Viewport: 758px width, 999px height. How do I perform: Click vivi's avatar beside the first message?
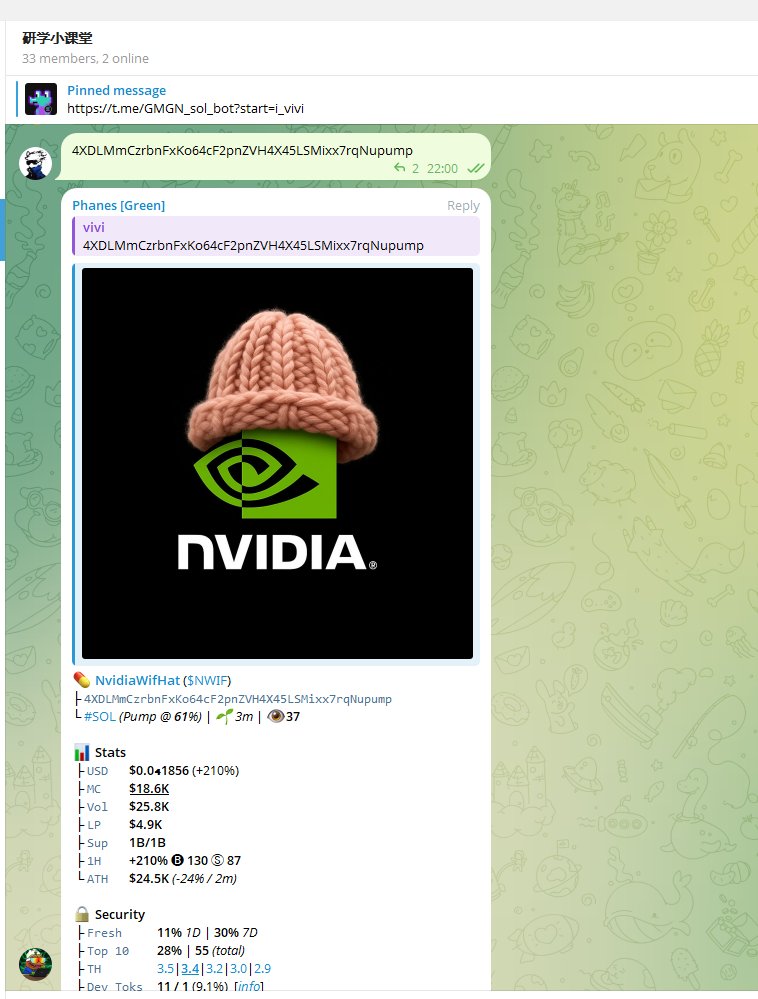[35, 163]
